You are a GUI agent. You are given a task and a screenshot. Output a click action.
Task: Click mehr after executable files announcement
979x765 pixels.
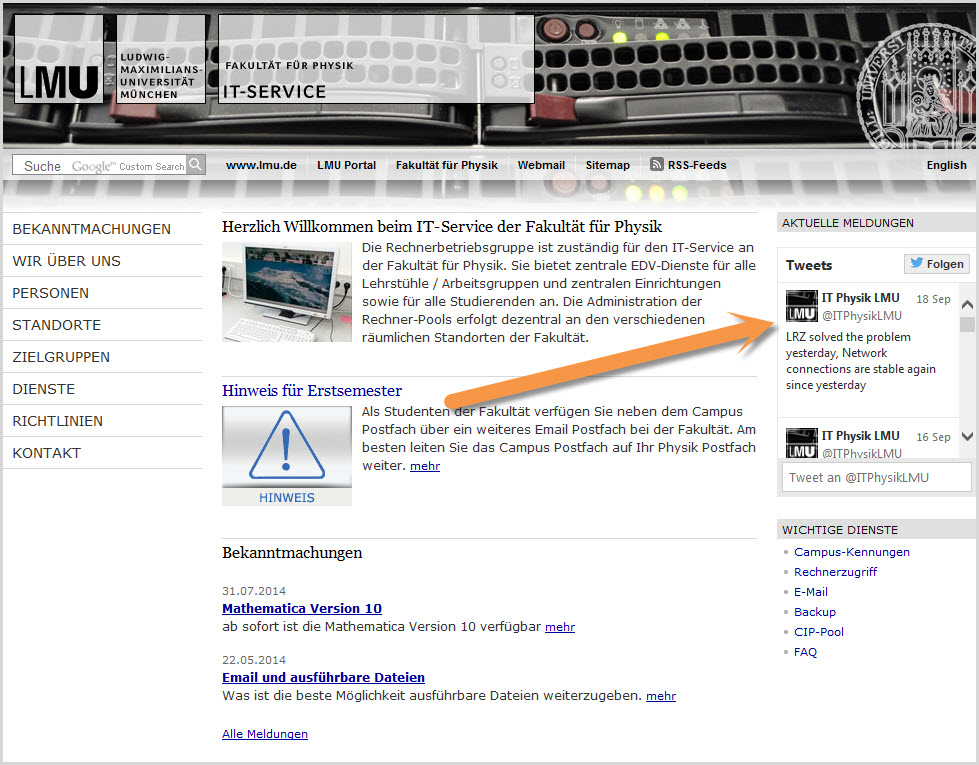661,696
